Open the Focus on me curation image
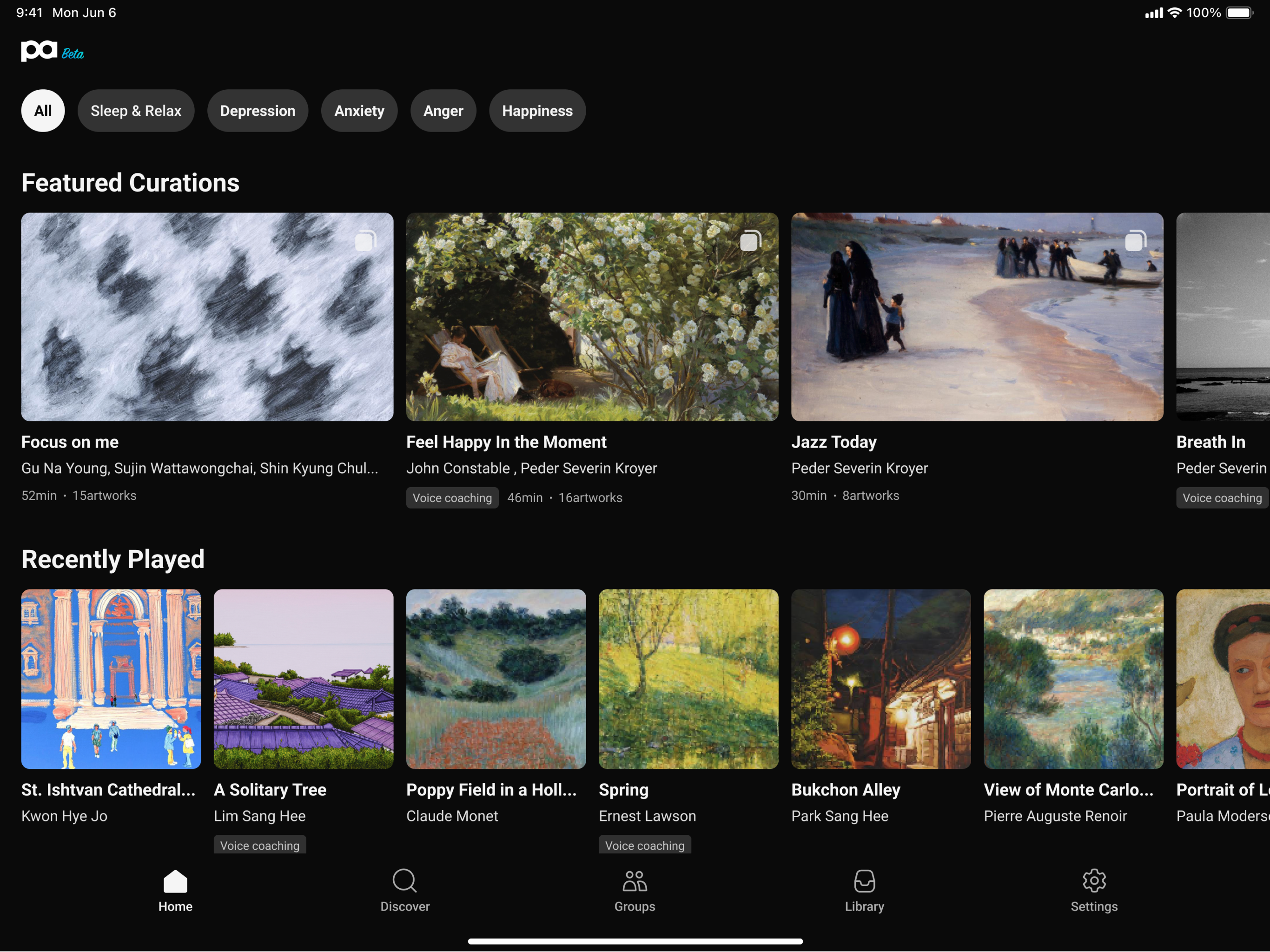This screenshot has width=1270, height=952. [x=207, y=317]
